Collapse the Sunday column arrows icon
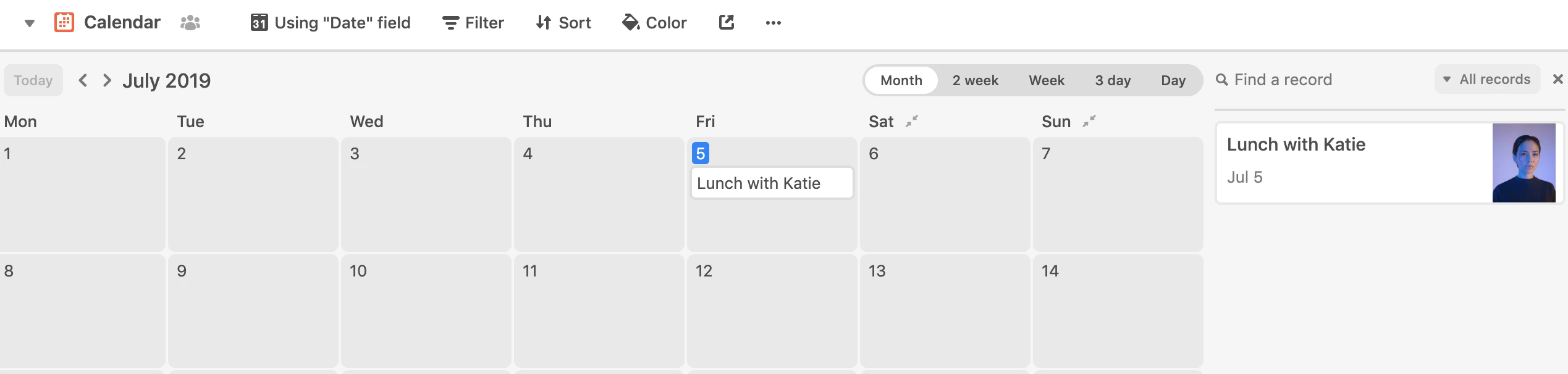Viewport: 1568px width, 374px height. [x=1089, y=121]
